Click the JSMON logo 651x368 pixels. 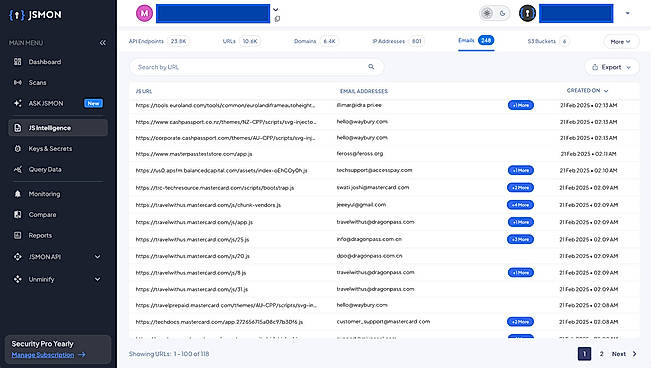pyautogui.click(x=35, y=15)
